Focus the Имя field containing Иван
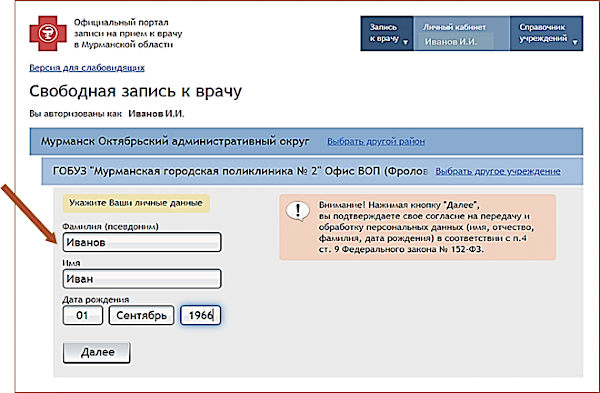Image resolution: width=600 pixels, height=393 pixels. click(142, 279)
